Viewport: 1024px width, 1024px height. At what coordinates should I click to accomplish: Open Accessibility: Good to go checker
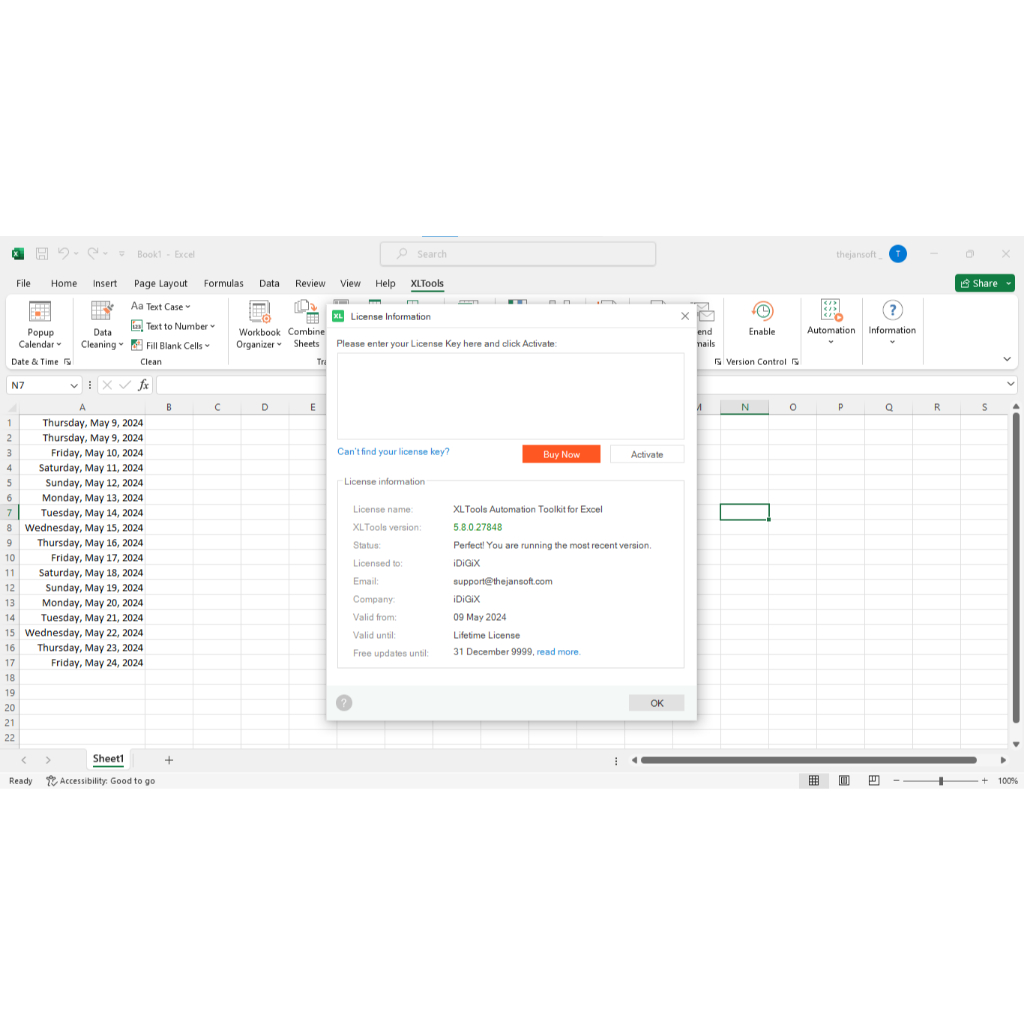[x=101, y=780]
